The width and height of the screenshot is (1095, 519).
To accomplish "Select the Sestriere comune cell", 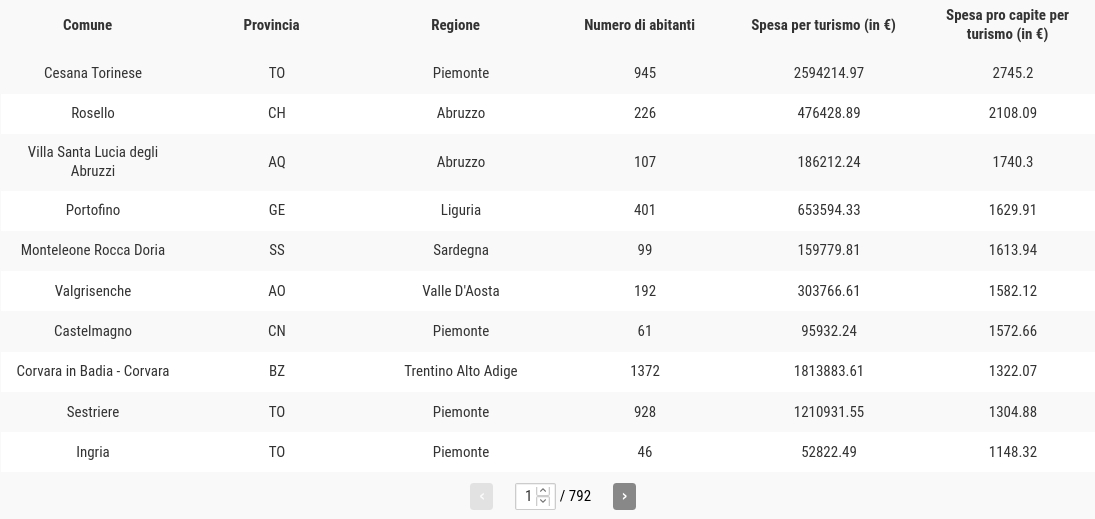I will (93, 411).
